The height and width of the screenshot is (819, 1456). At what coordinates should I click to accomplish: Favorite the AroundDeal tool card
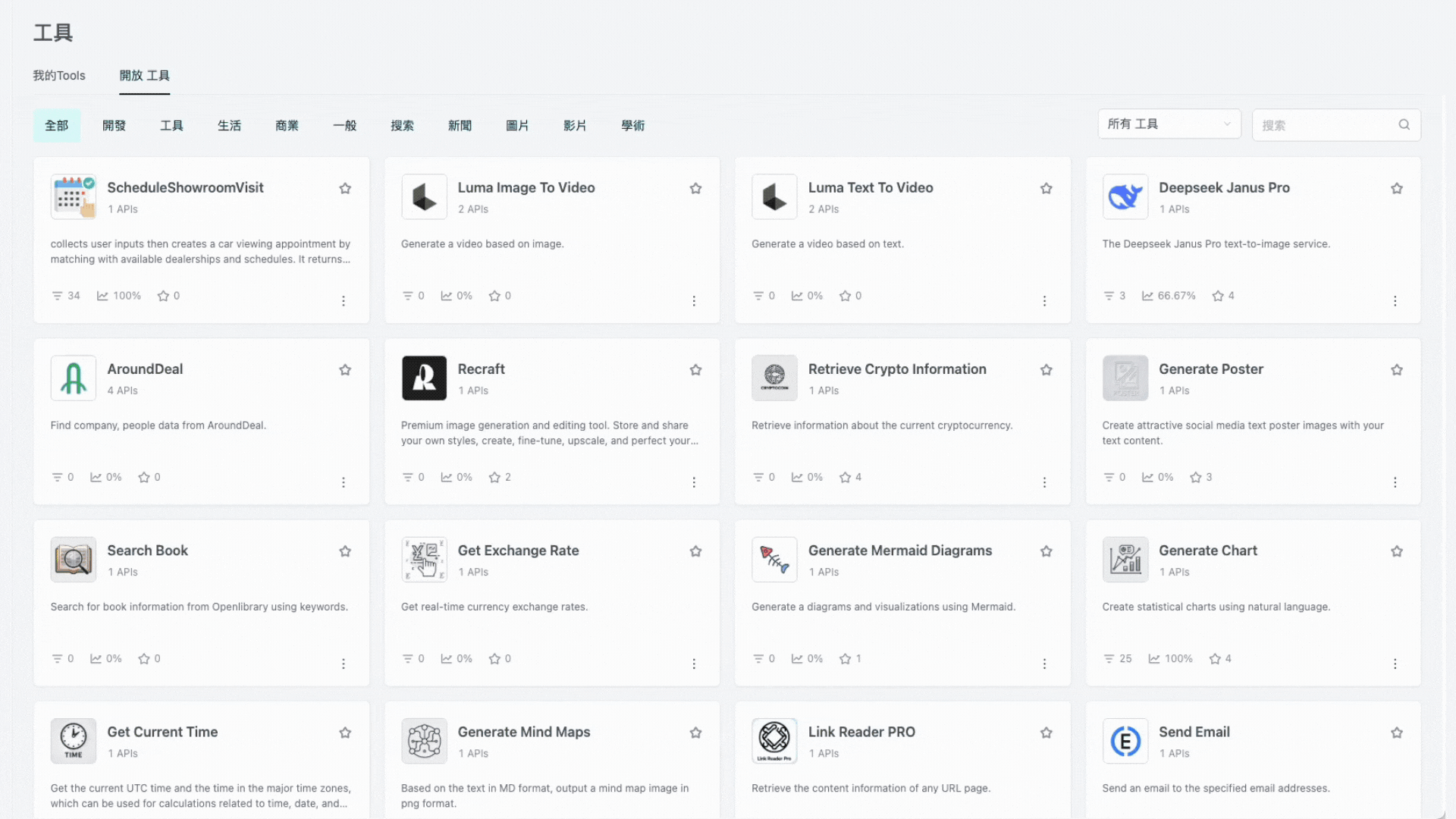pos(345,369)
